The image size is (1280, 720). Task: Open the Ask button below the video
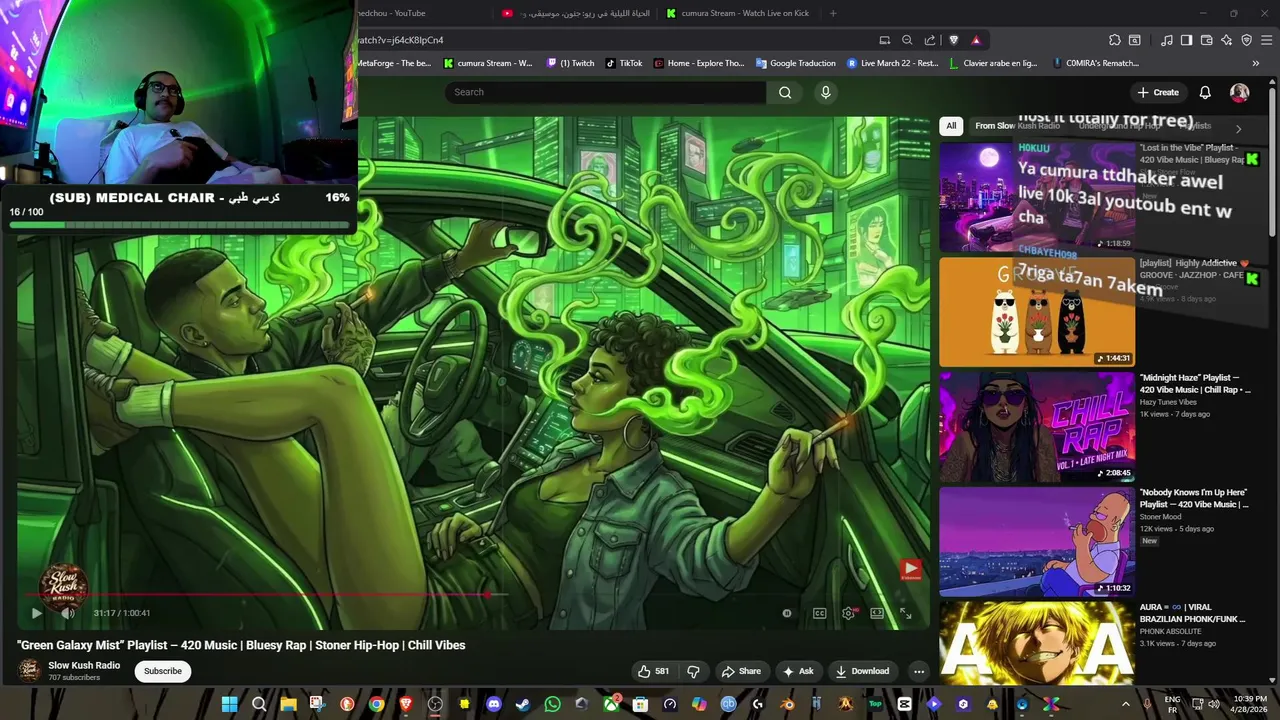coord(798,671)
